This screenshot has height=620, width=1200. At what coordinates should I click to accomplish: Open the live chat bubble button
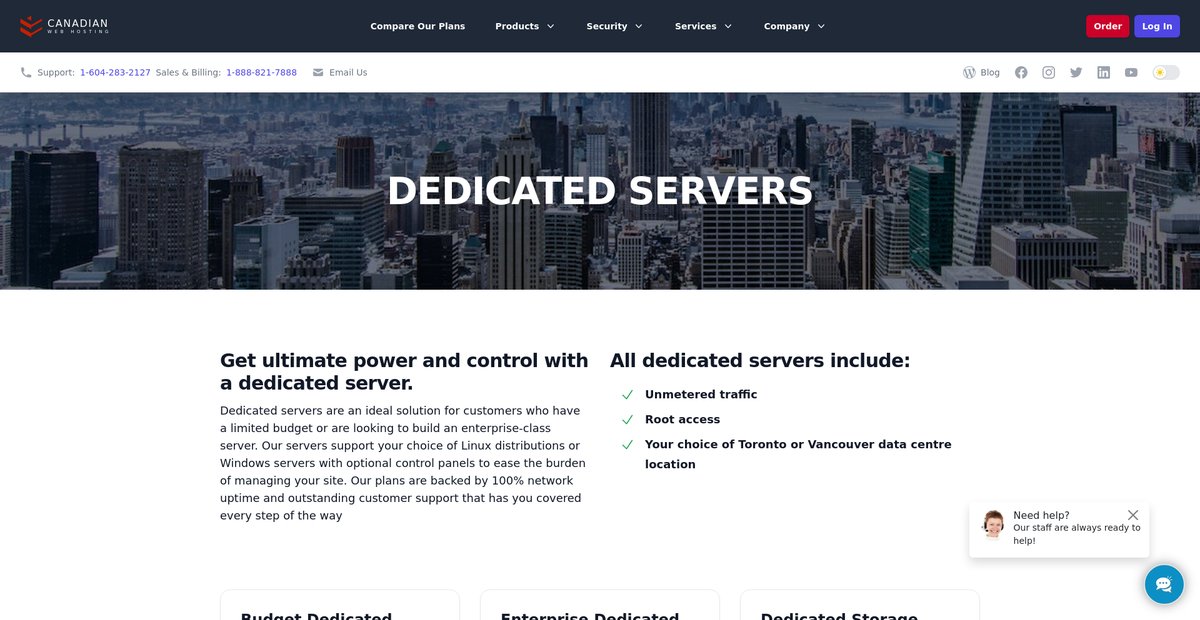[x=1164, y=584]
